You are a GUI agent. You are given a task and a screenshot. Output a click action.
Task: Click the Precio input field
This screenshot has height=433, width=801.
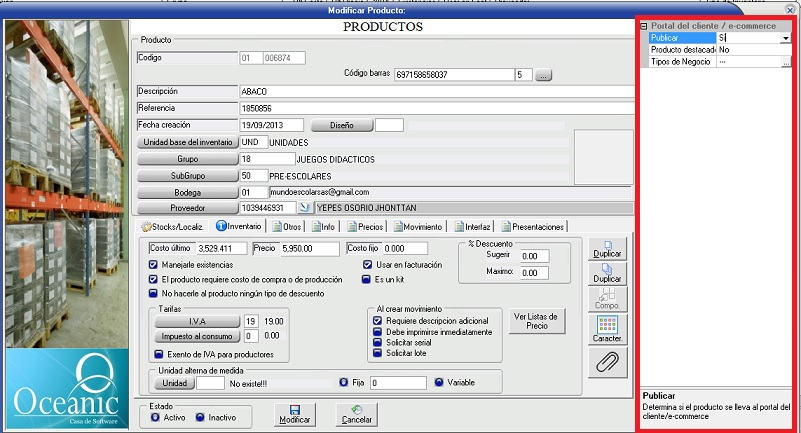[x=309, y=248]
